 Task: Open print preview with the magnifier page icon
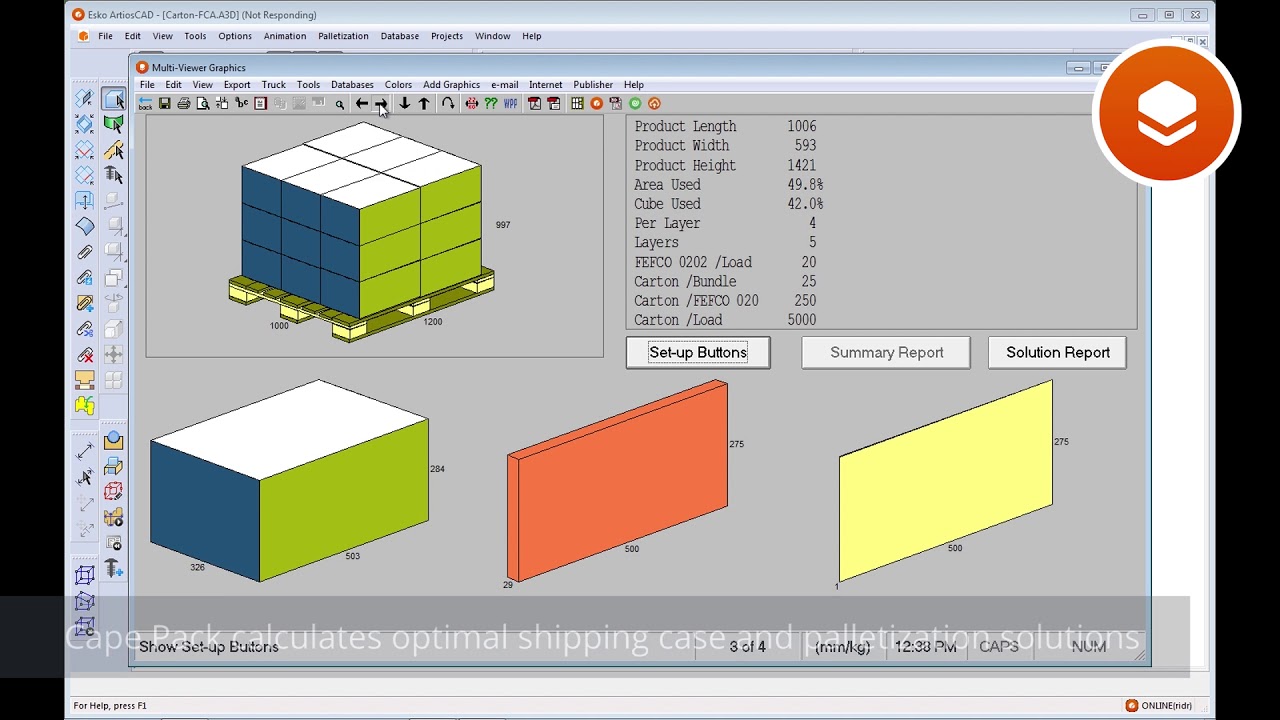pos(203,103)
